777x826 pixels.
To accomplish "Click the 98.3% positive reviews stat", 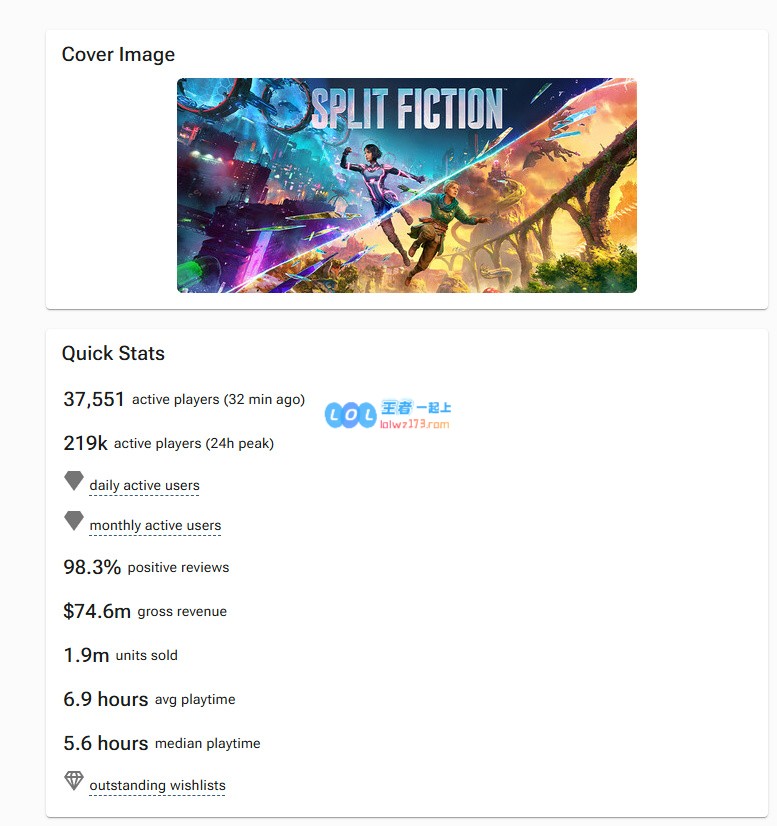I will pos(146,567).
